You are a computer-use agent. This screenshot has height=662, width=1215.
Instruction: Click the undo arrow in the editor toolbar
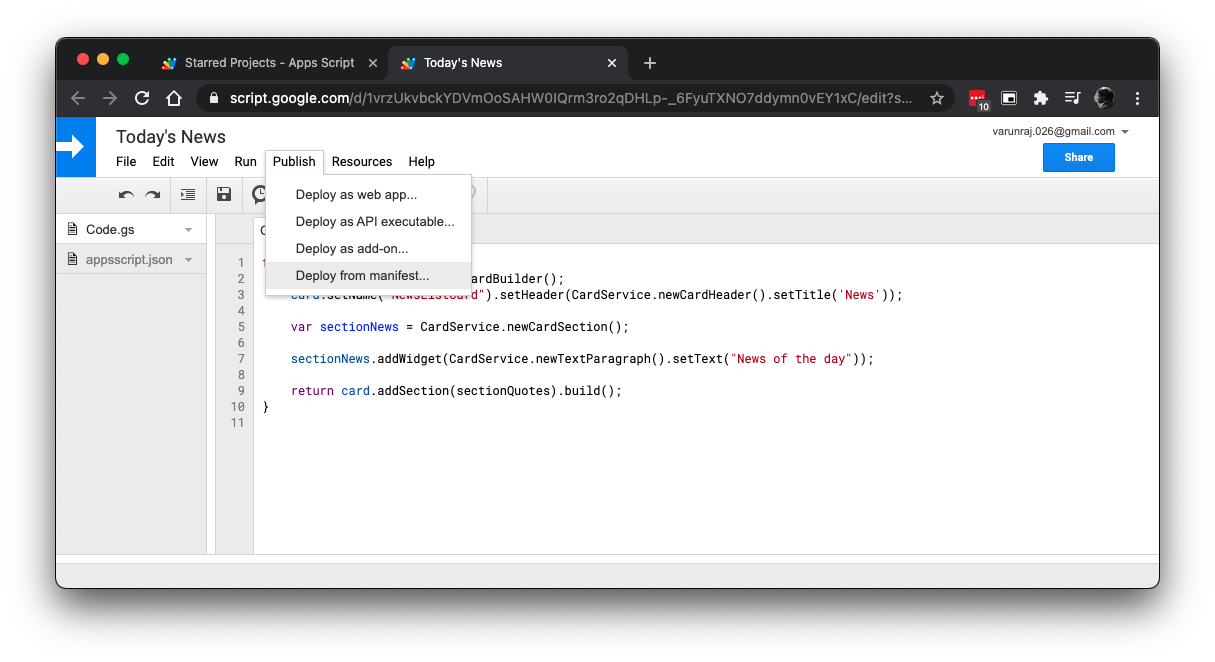pyautogui.click(x=126, y=195)
